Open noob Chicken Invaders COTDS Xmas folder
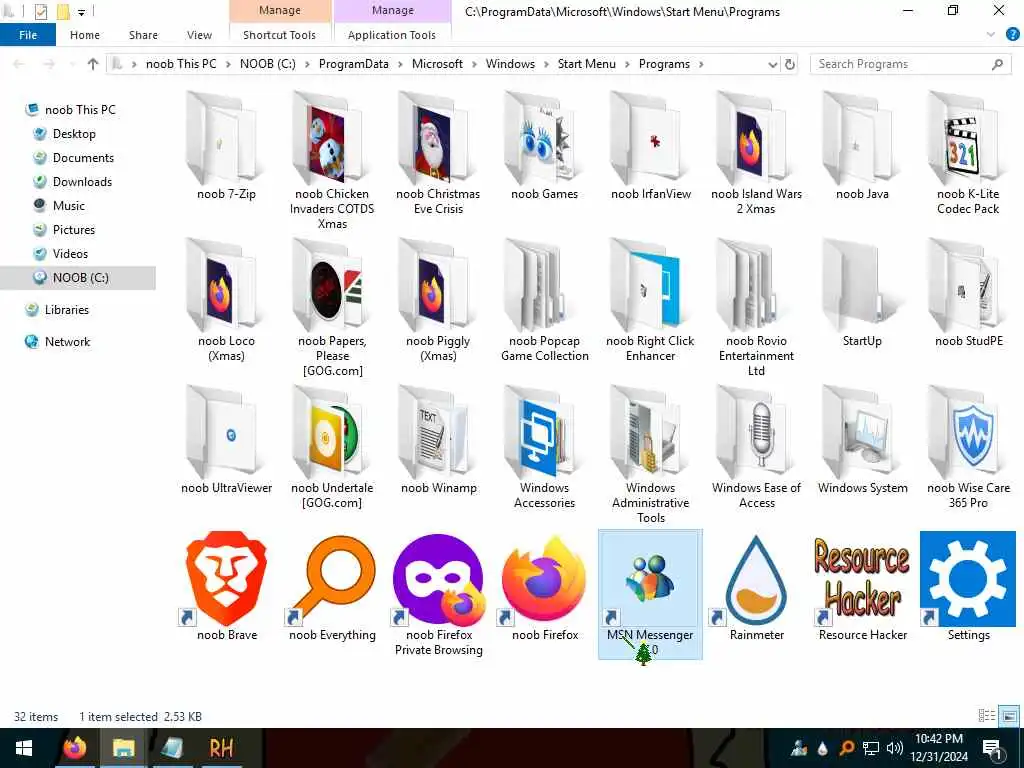Screen dimensions: 1024x768 point(332,160)
